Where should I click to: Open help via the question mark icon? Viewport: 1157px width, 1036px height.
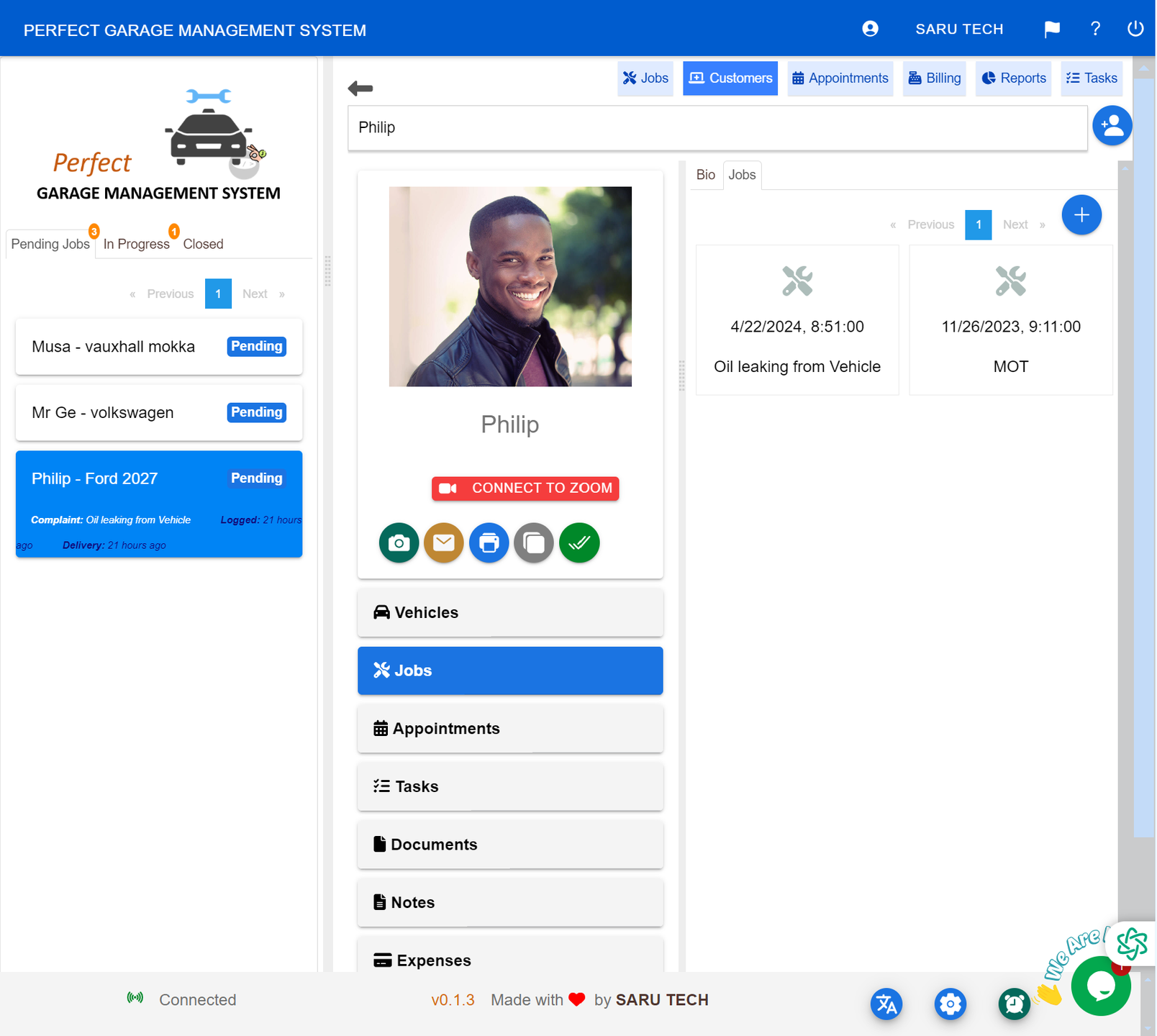pyautogui.click(x=1095, y=29)
